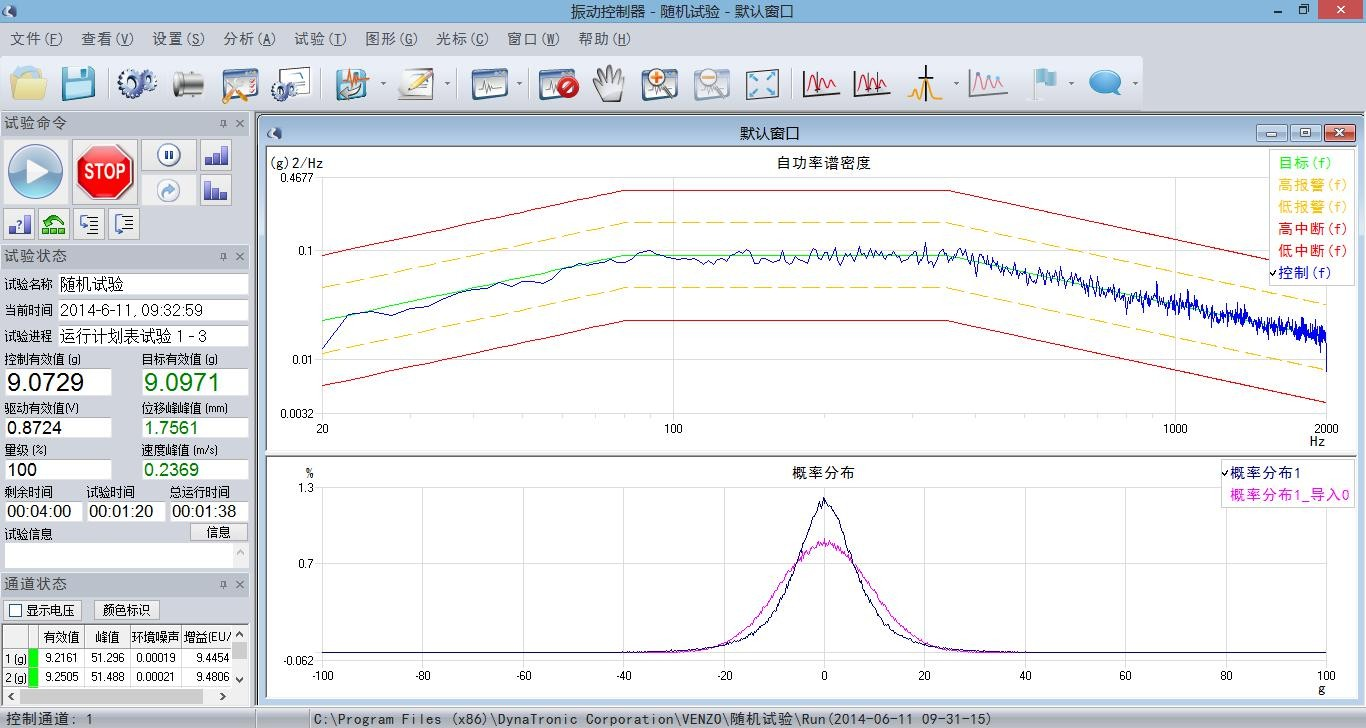Select the hand pan tool
The width and height of the screenshot is (1366, 728).
[x=608, y=83]
